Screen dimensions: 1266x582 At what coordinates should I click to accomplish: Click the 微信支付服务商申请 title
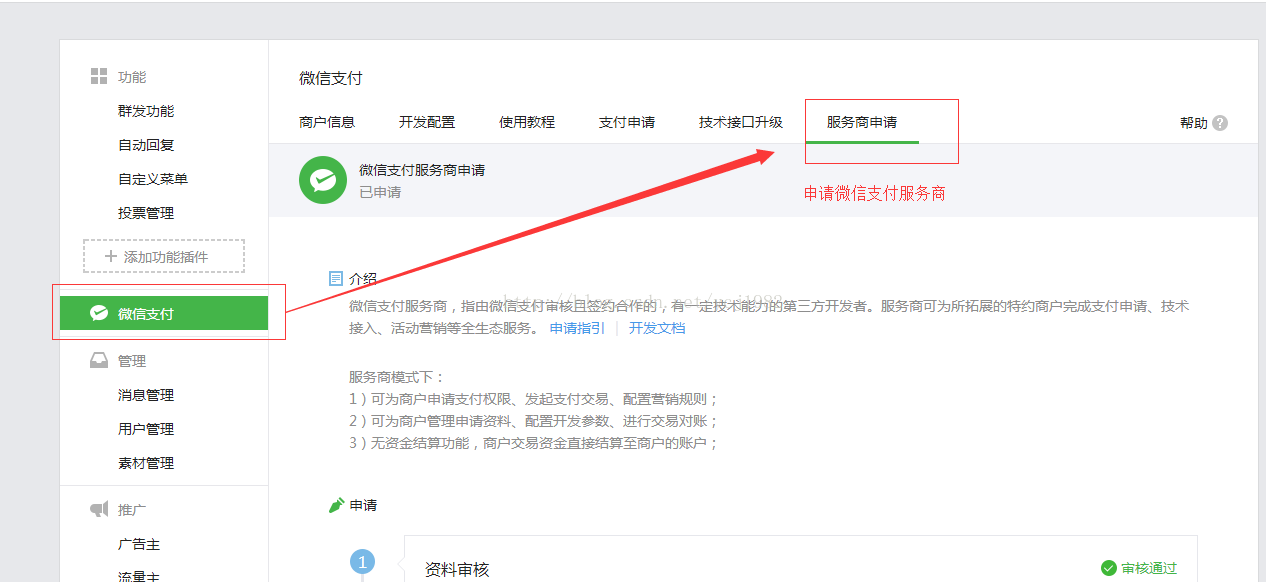422,170
